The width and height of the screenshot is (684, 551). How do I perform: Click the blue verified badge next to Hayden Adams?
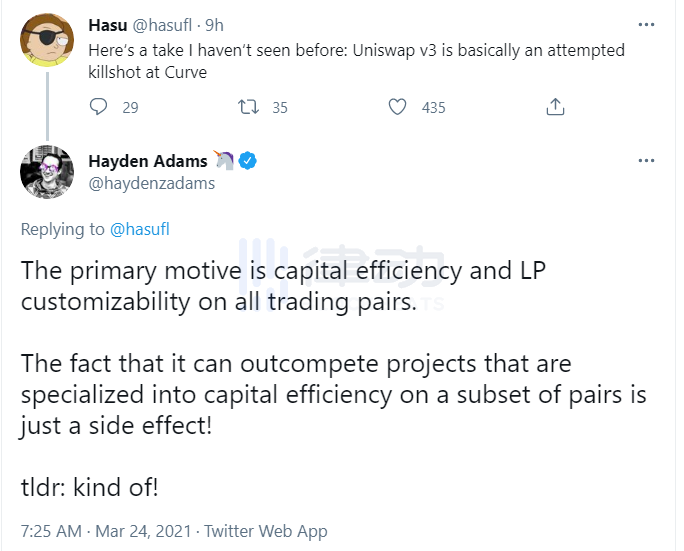(247, 161)
